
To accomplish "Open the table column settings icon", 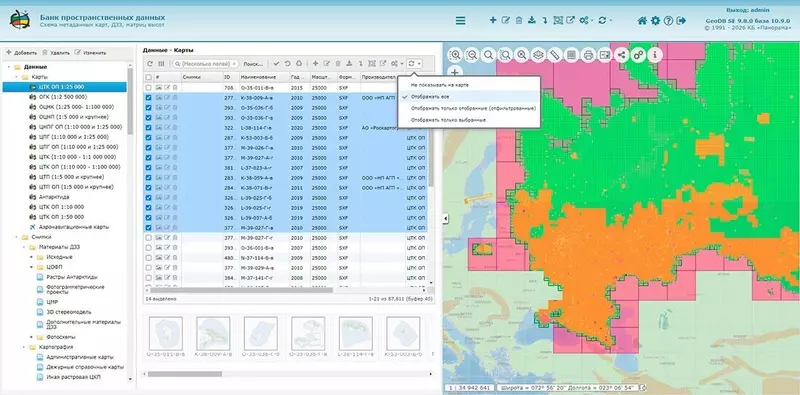I will 161,64.
